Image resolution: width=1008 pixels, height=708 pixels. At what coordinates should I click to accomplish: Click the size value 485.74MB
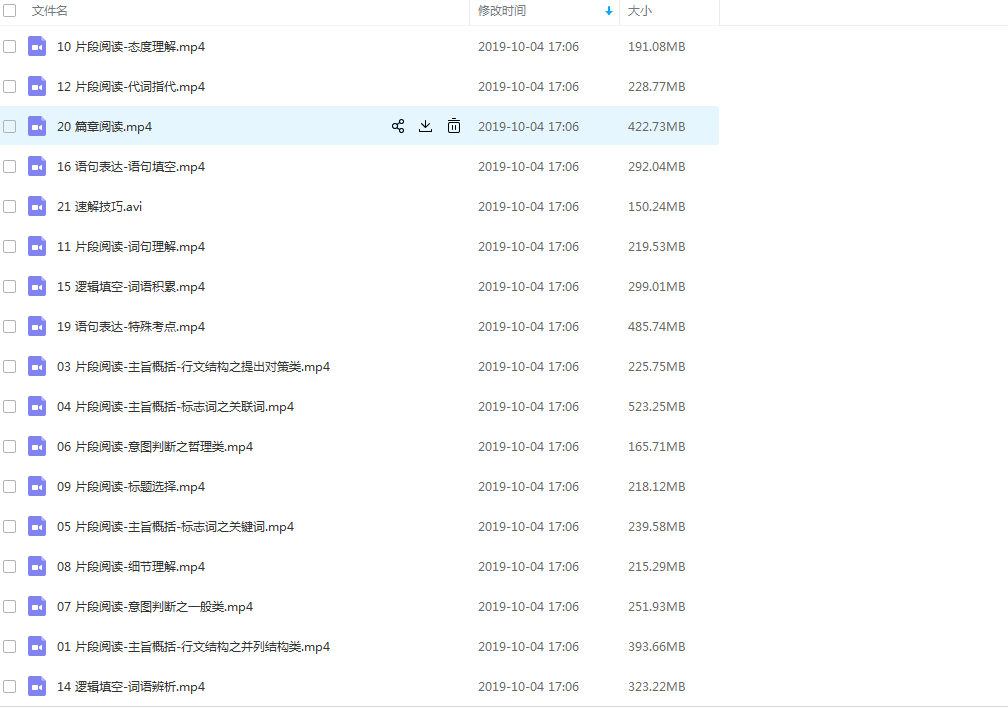coord(656,326)
